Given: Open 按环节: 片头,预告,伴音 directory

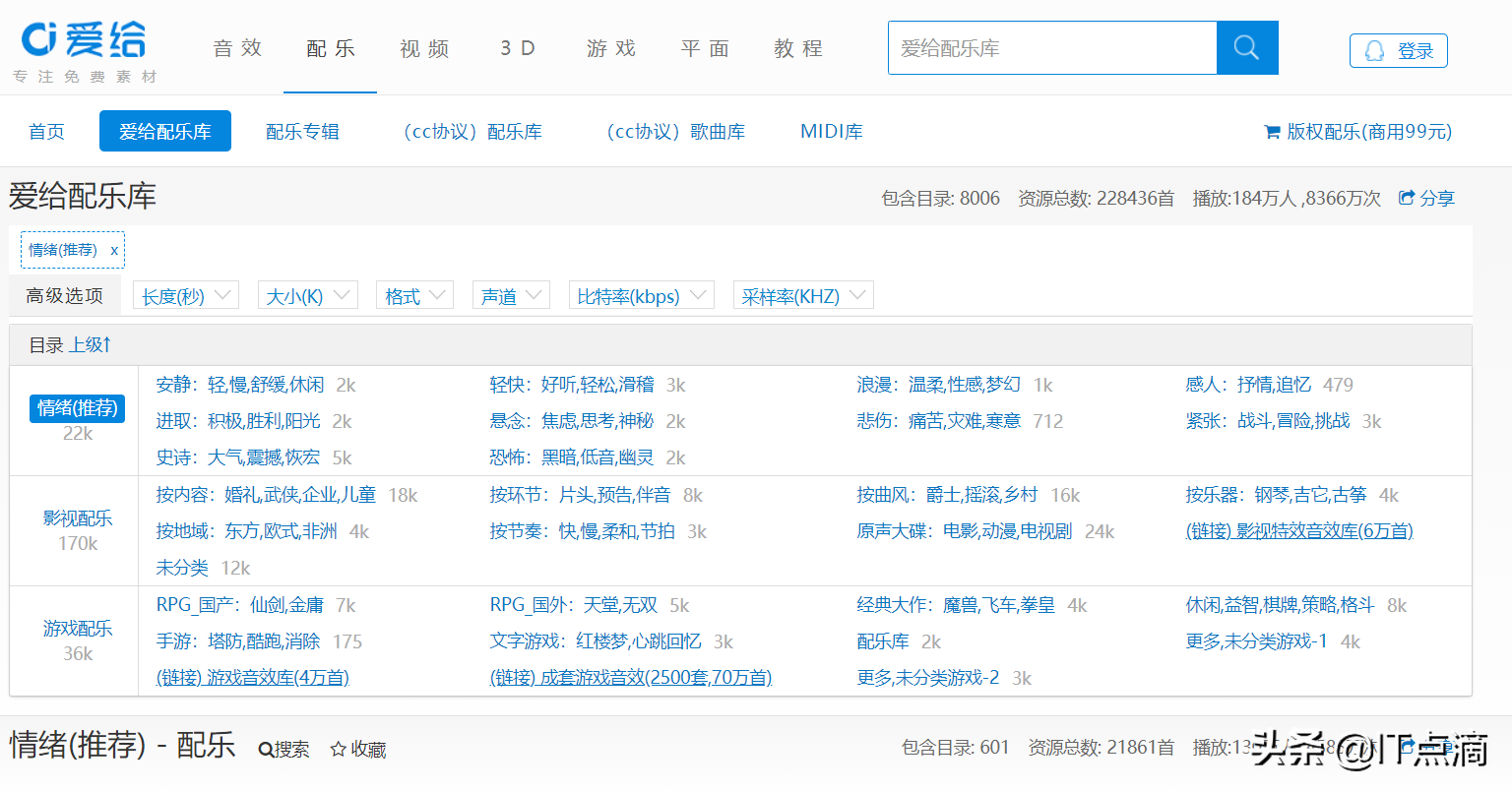Looking at the screenshot, I should pyautogui.click(x=581, y=495).
